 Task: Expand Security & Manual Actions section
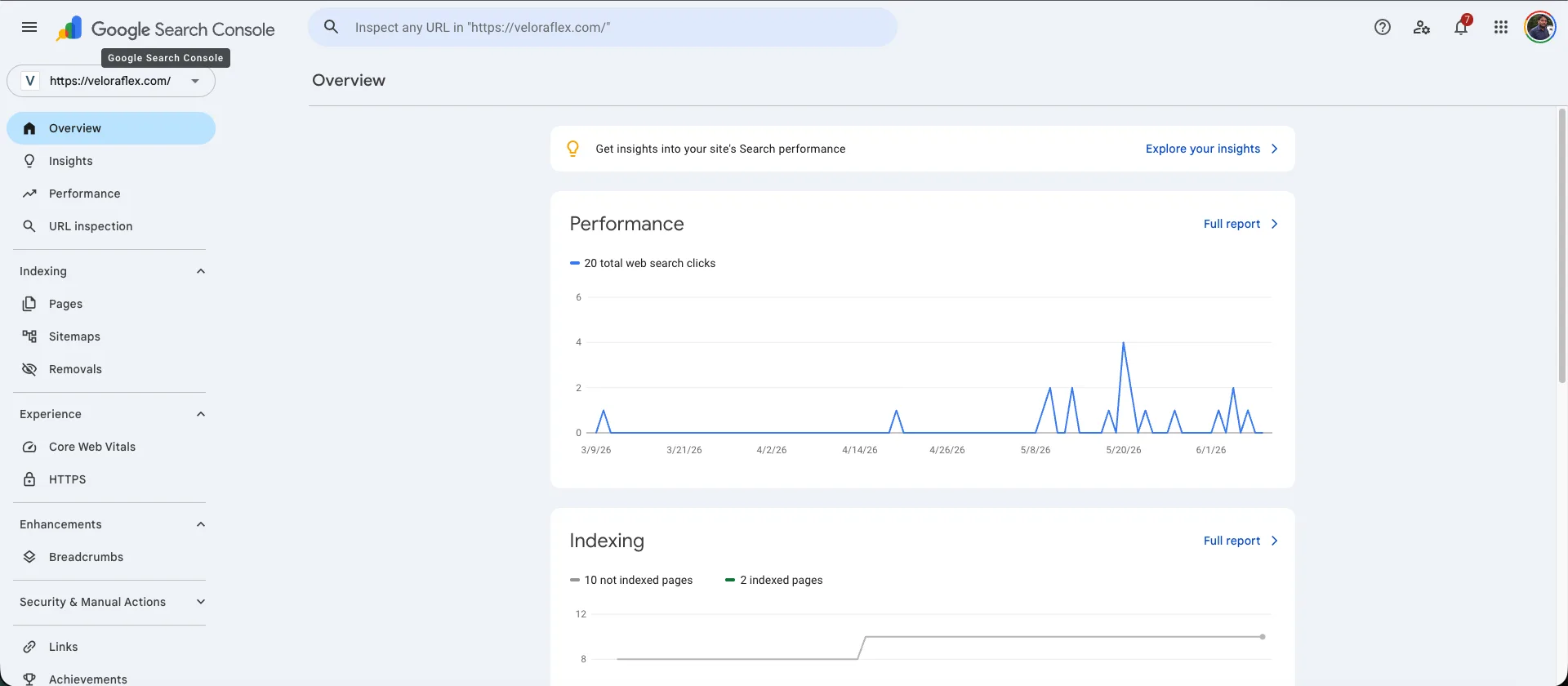(201, 602)
